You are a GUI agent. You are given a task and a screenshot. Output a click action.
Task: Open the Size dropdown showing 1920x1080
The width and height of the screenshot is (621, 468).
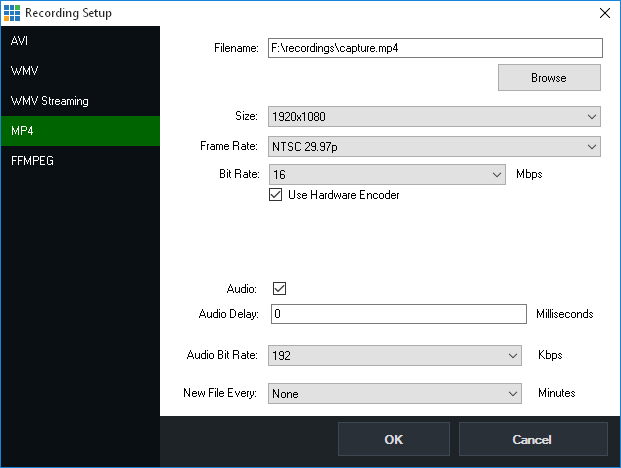[433, 117]
